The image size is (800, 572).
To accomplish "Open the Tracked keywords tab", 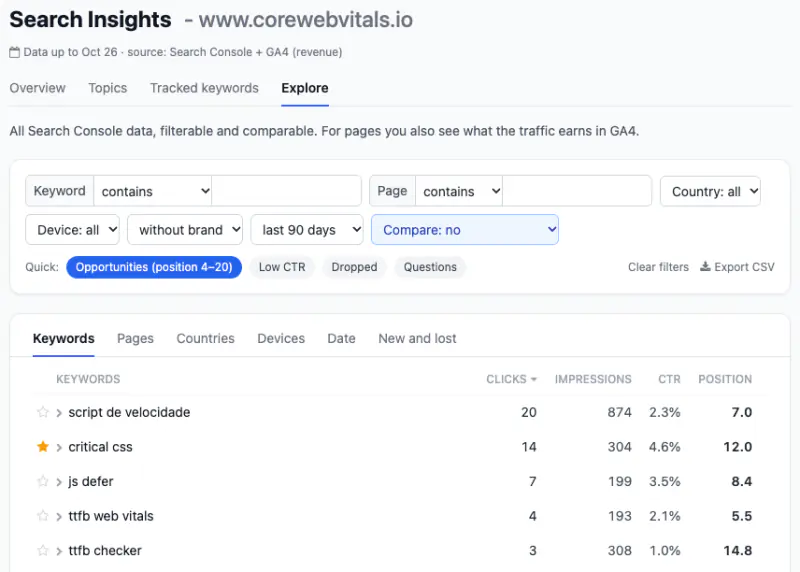I will pyautogui.click(x=204, y=88).
